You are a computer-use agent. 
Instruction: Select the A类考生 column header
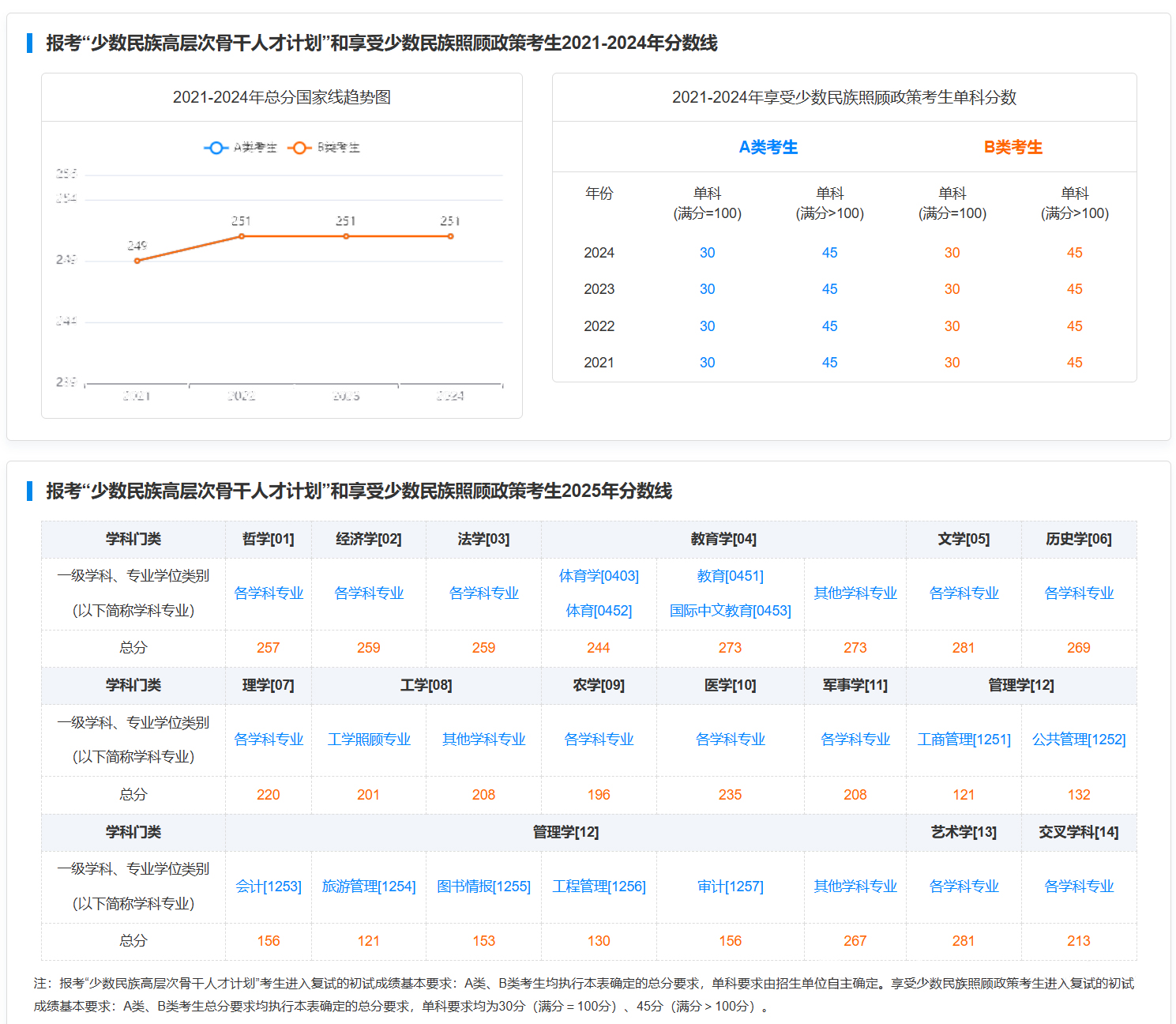point(768,146)
